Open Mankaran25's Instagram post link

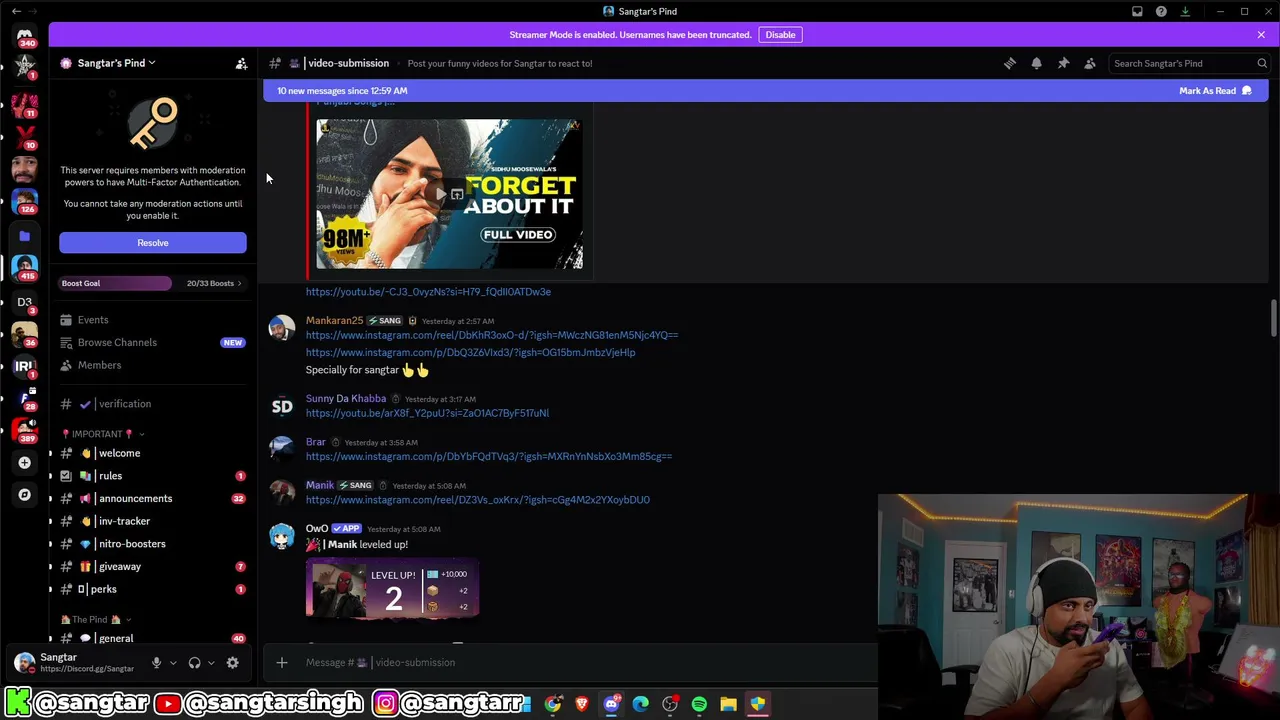coord(470,352)
